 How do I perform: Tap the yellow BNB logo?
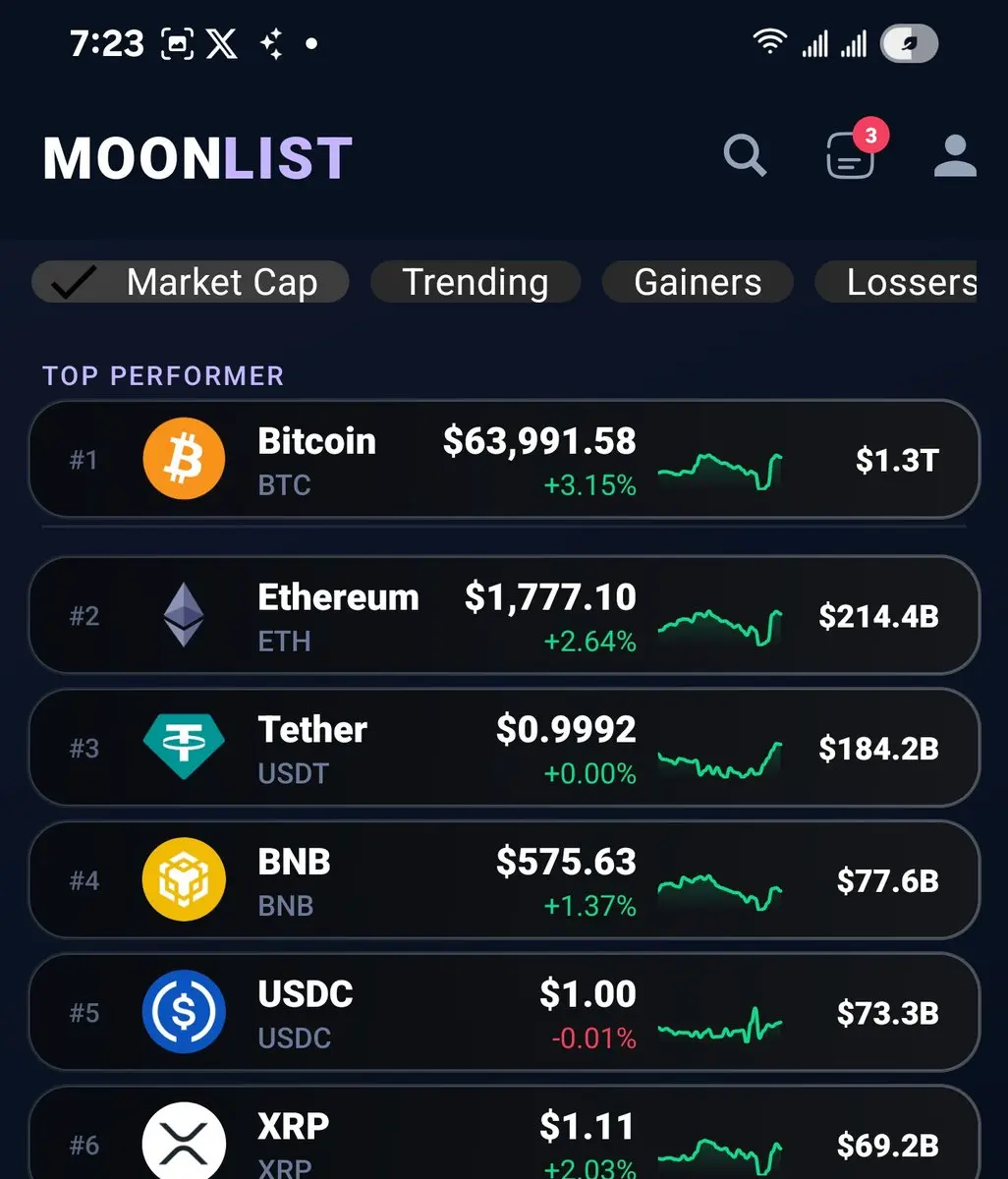(184, 879)
